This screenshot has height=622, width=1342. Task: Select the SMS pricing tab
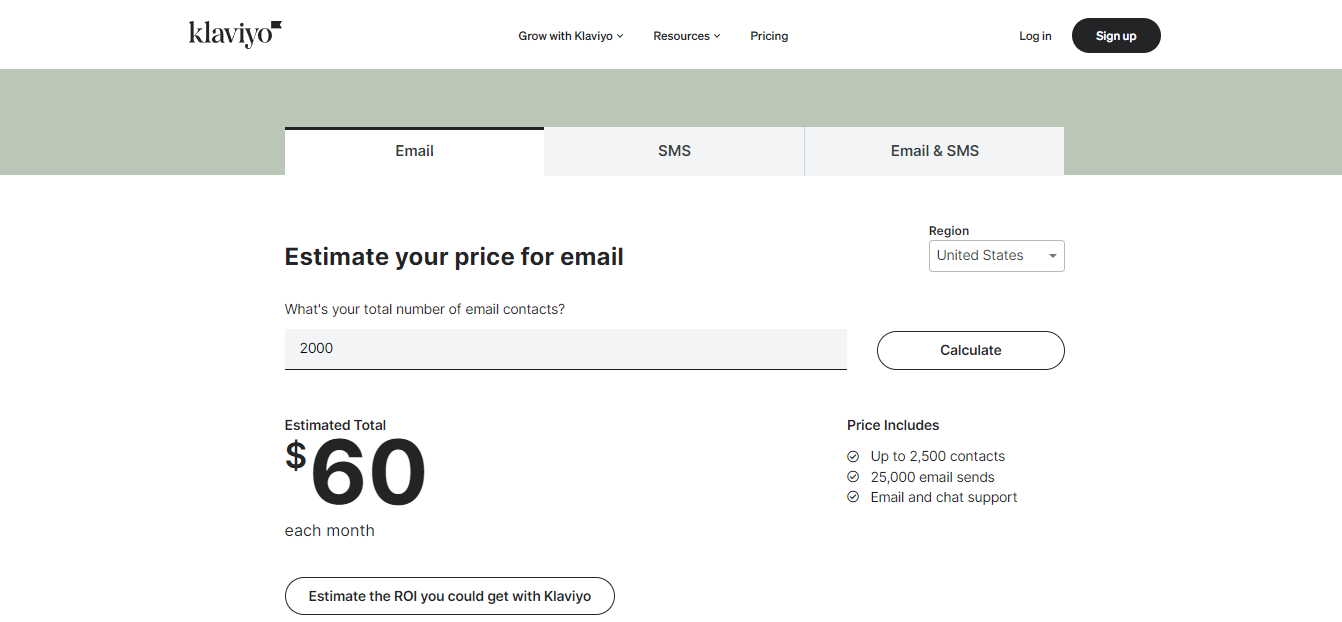pyautogui.click(x=674, y=151)
